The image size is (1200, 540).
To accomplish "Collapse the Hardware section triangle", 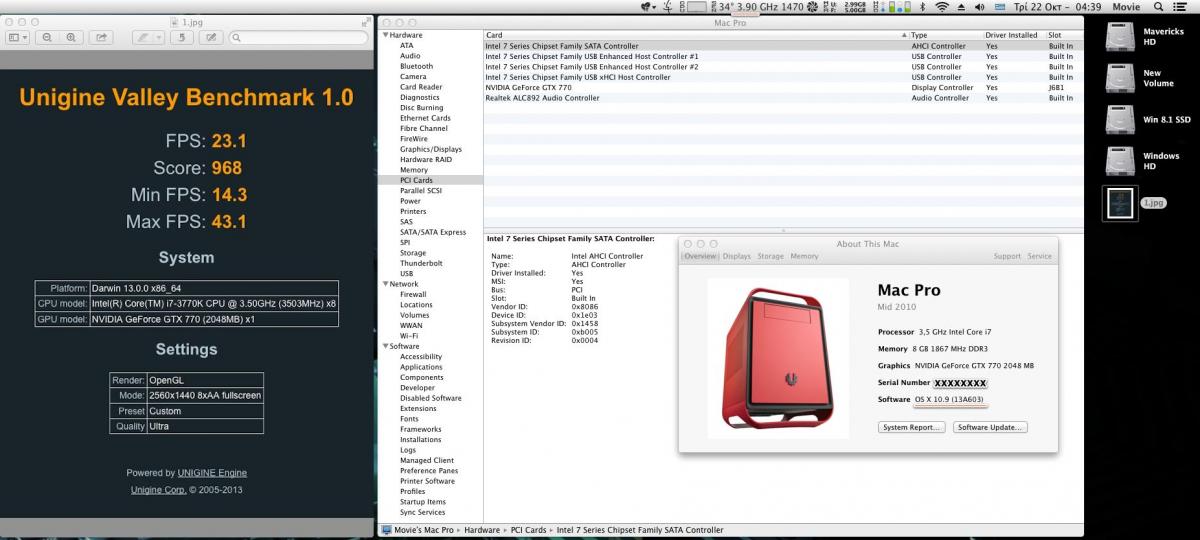I will click(x=385, y=35).
